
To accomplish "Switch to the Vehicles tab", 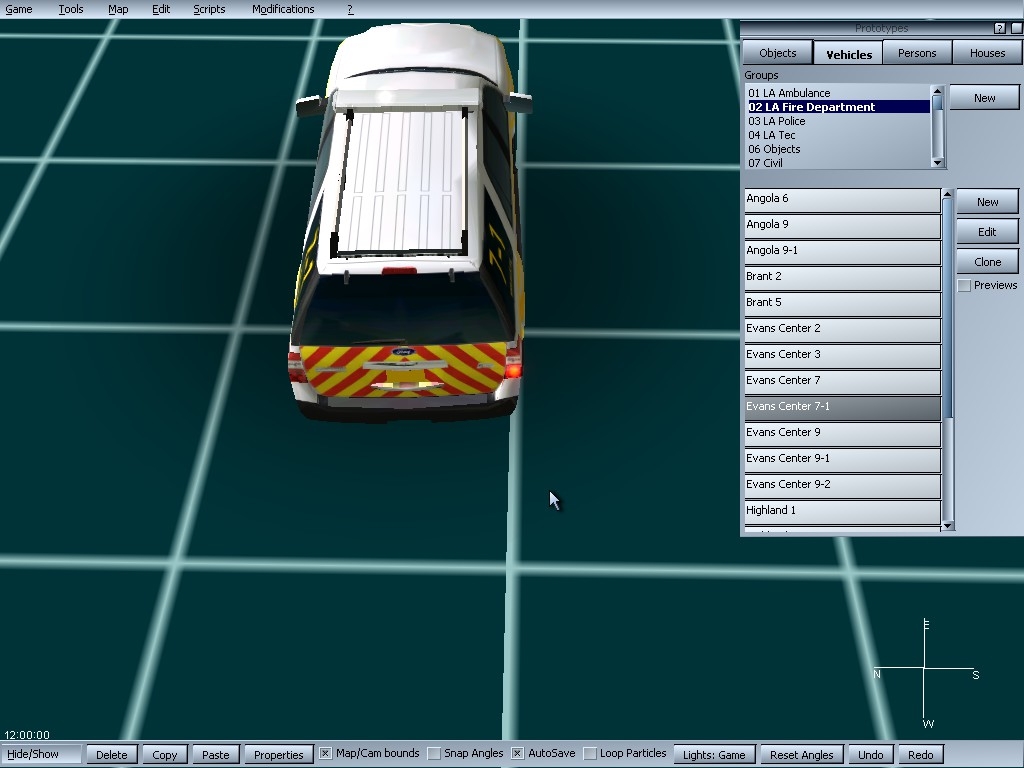I will 848,54.
